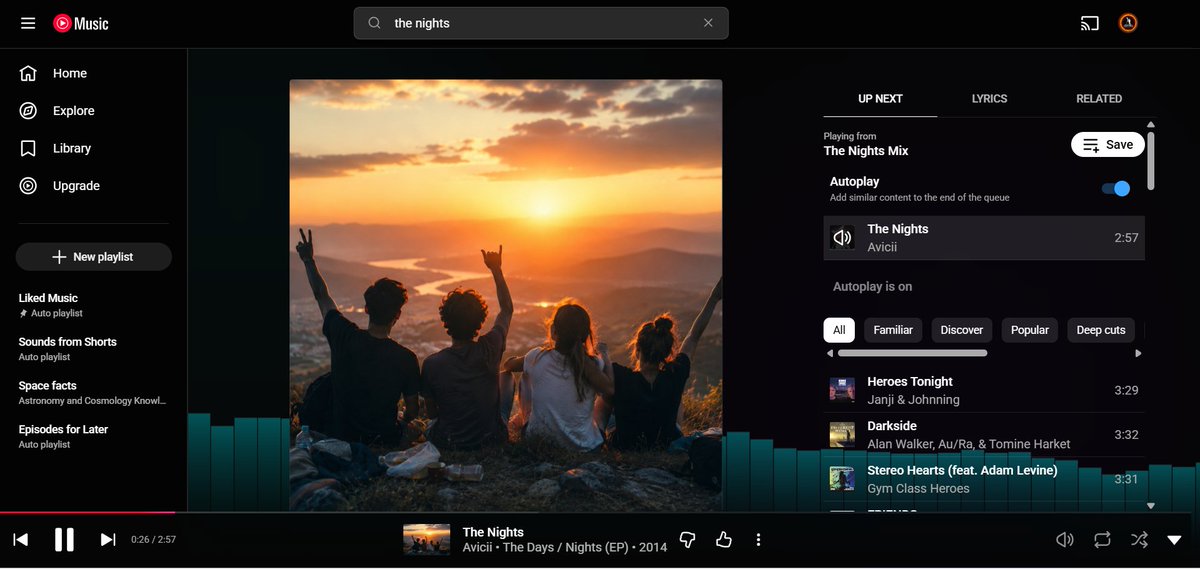Image resolution: width=1200 pixels, height=569 pixels.
Task: Select the Discover filter chip
Action: click(962, 330)
